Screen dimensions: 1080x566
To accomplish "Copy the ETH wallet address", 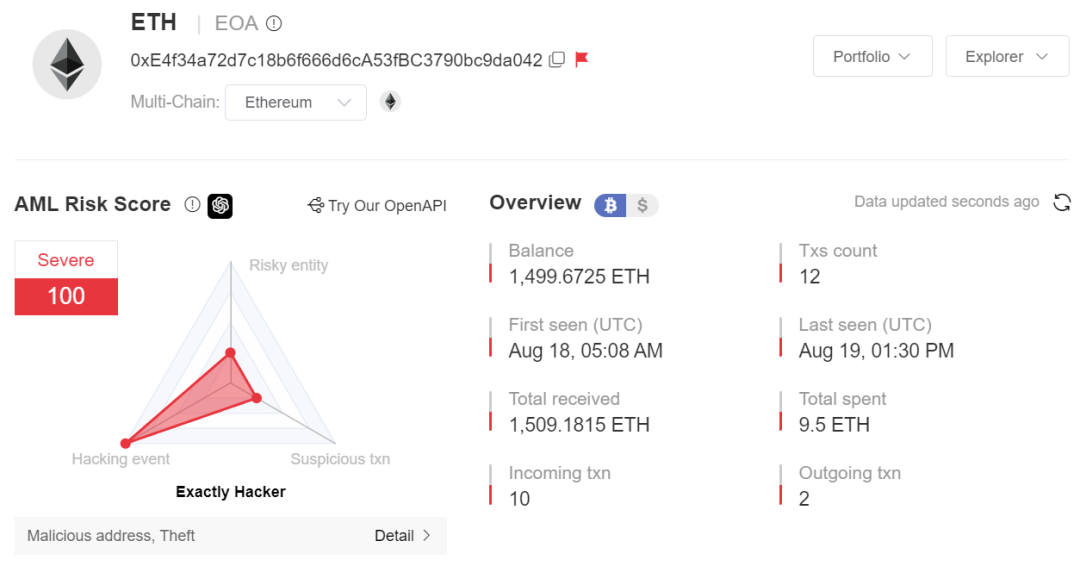I will [x=557, y=60].
